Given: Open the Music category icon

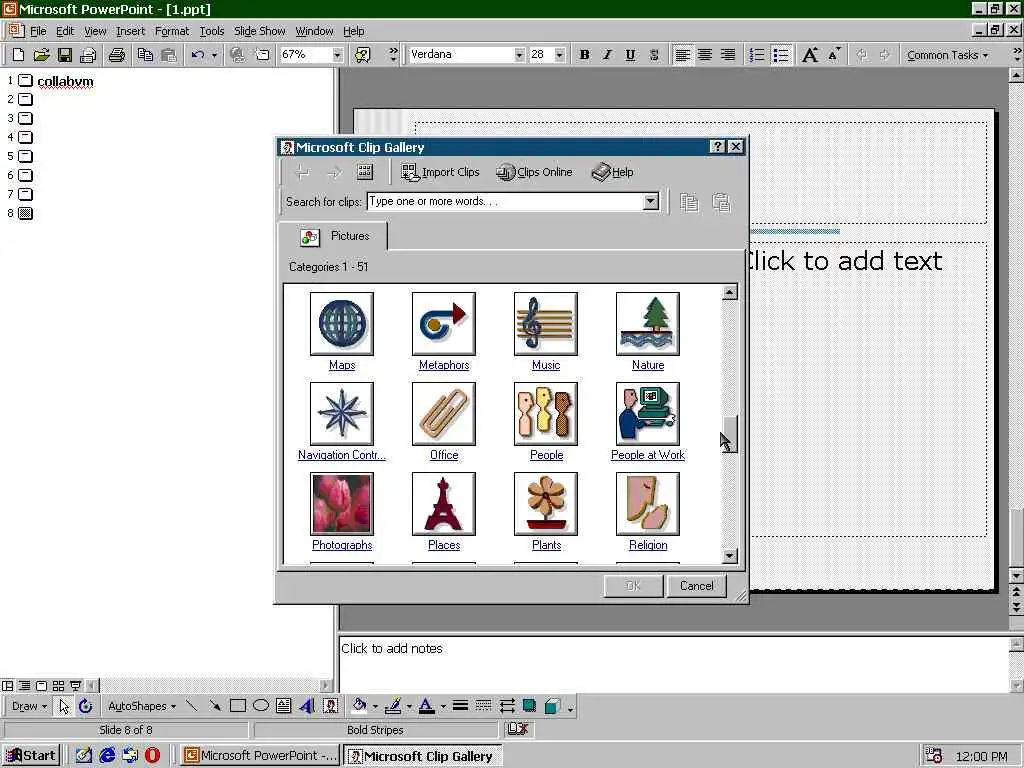Looking at the screenshot, I should tap(546, 324).
